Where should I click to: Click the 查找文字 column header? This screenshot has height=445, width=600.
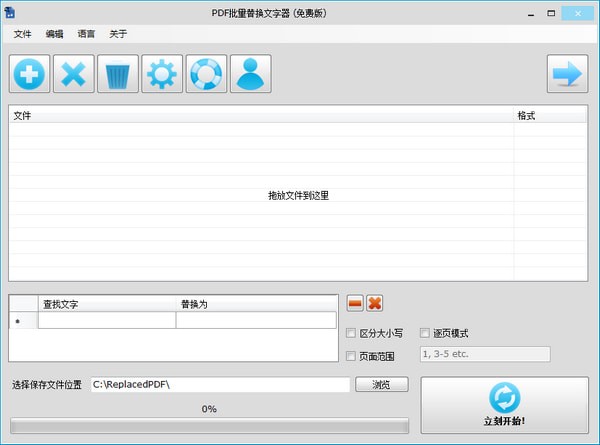[107, 304]
